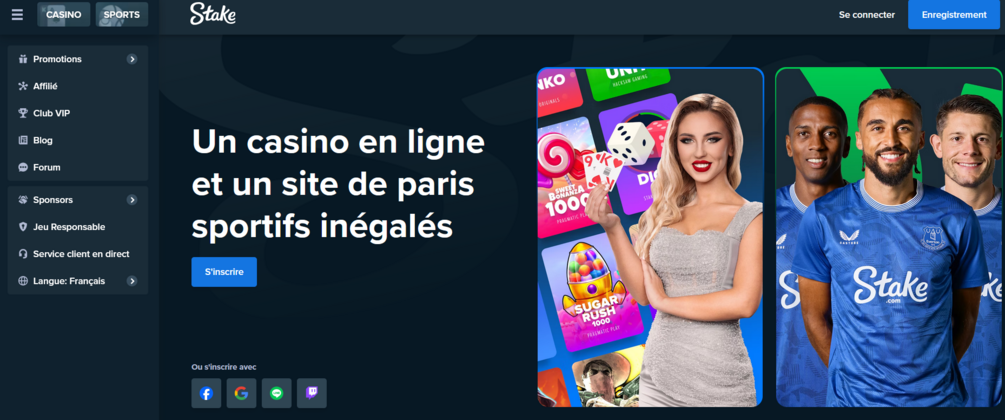
Task: Sign up with the LINE icon
Action: (x=277, y=393)
